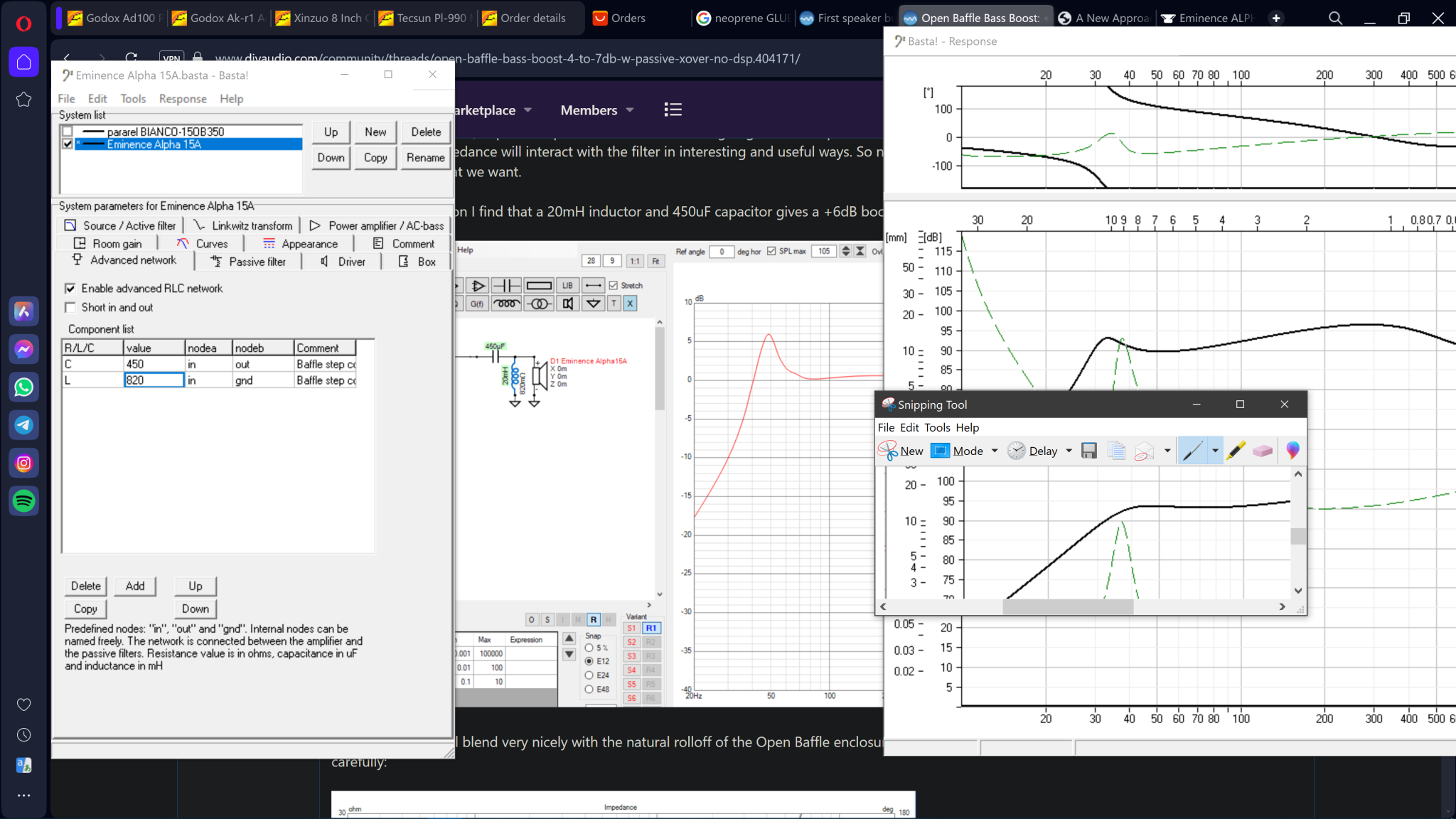Click the inductor value field 820

[154, 380]
